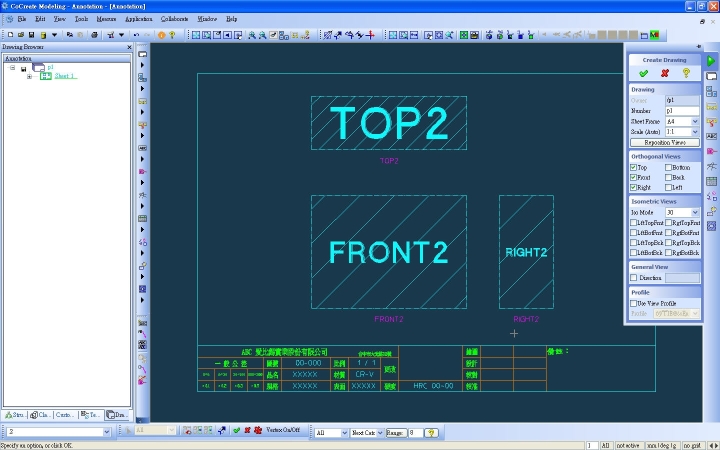Enable the Bottom orthogonal view
The width and height of the screenshot is (720, 450).
tap(669, 168)
